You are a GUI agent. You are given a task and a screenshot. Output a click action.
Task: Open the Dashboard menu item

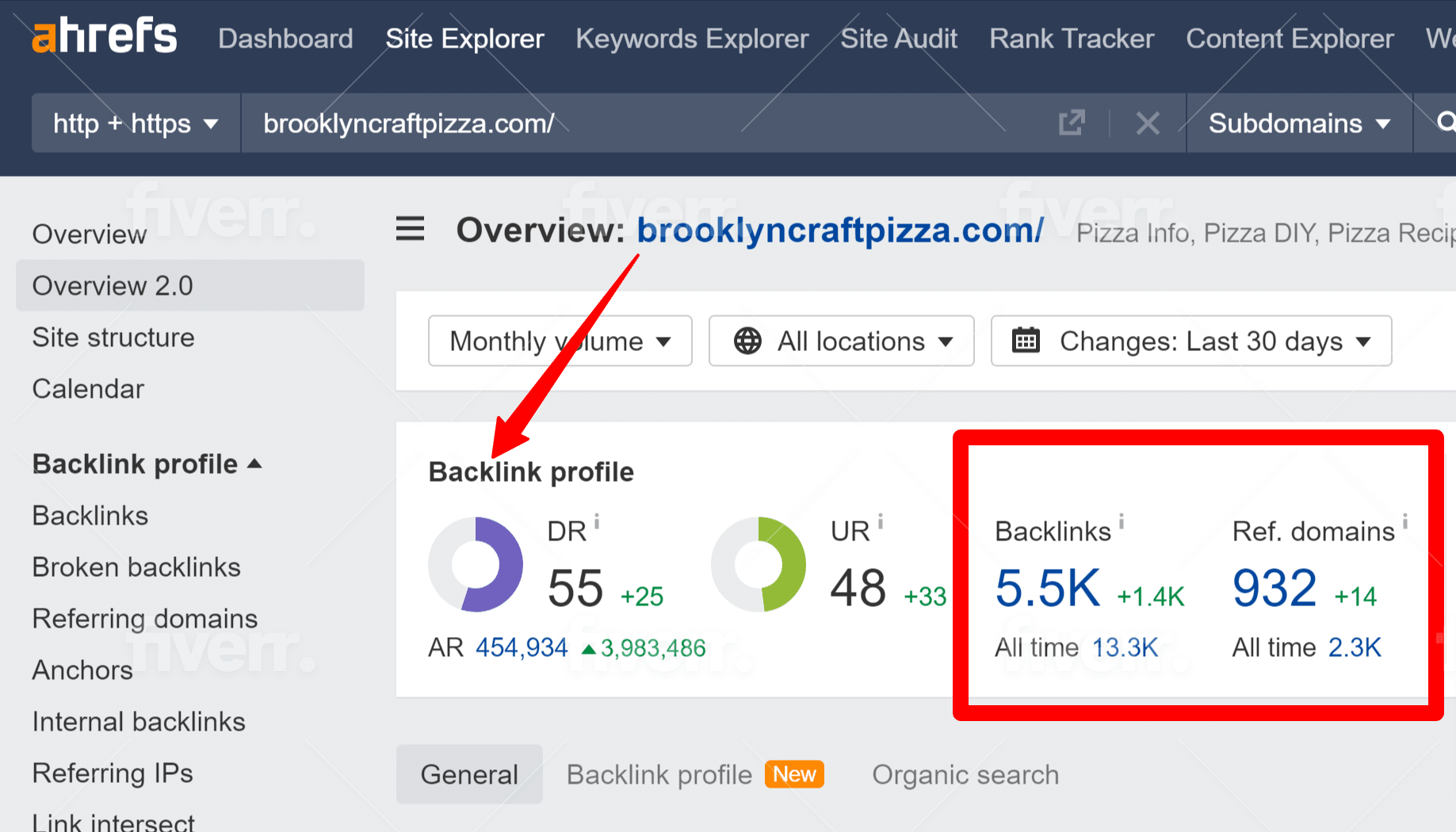click(x=285, y=38)
